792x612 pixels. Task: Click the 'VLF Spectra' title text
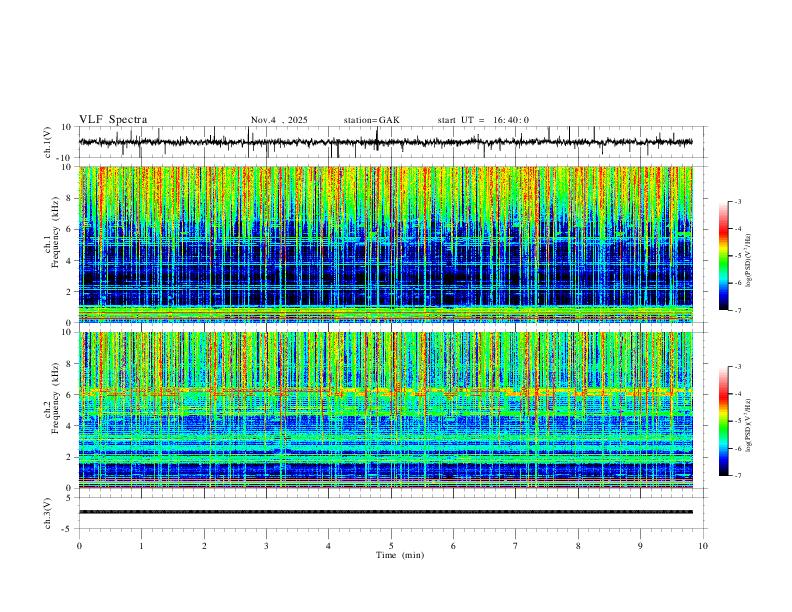pyautogui.click(x=113, y=120)
